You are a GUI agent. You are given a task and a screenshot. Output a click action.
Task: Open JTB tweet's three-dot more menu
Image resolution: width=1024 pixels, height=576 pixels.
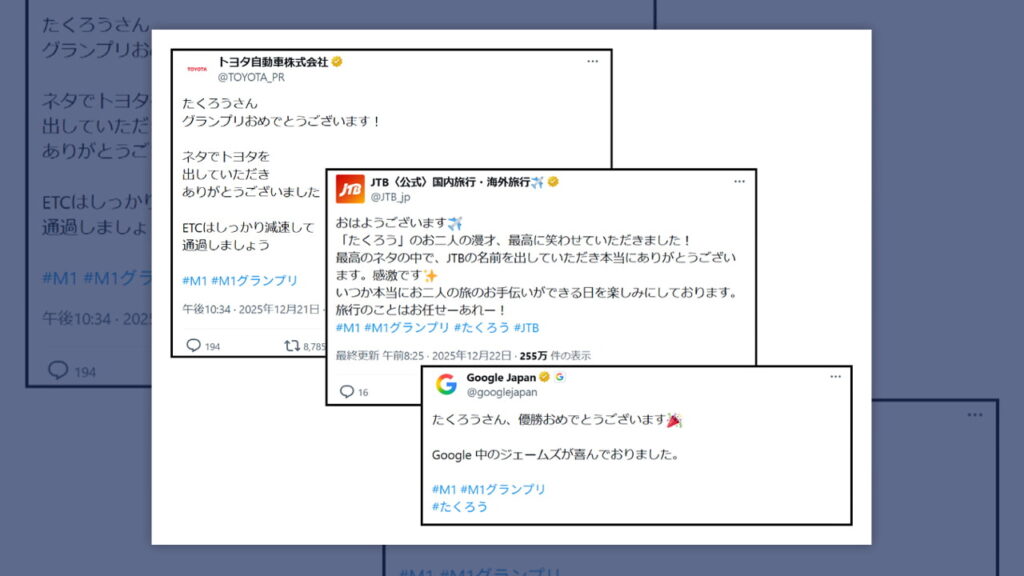coord(739,182)
